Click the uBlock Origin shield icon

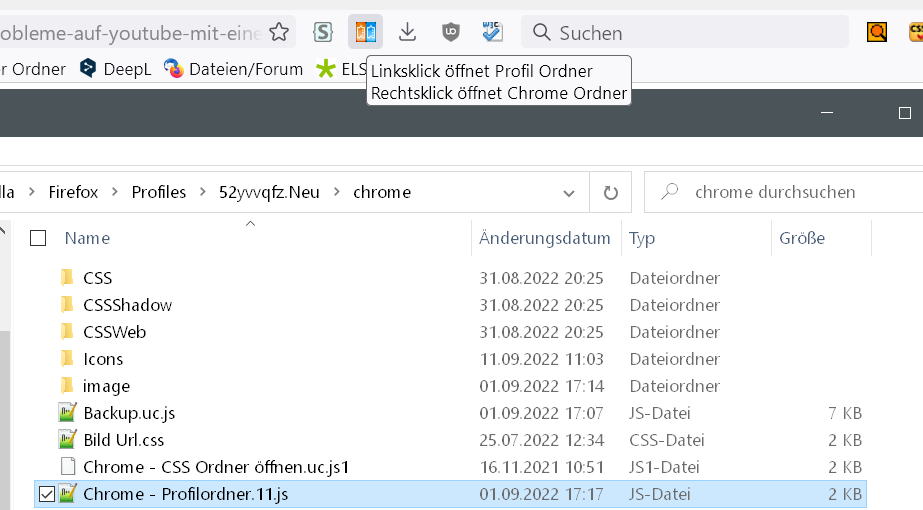coord(451,33)
